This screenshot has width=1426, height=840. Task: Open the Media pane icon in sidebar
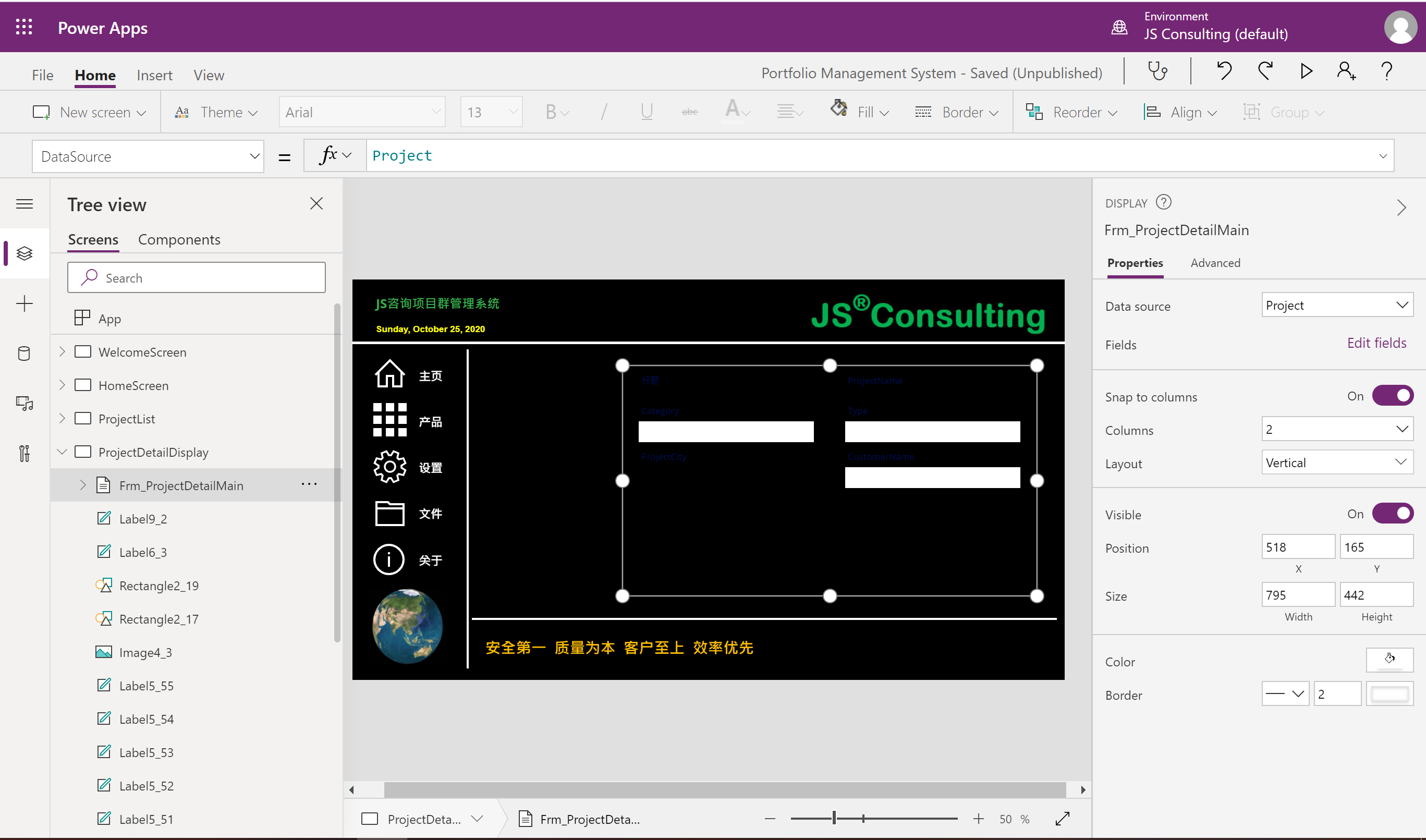pyautogui.click(x=25, y=403)
